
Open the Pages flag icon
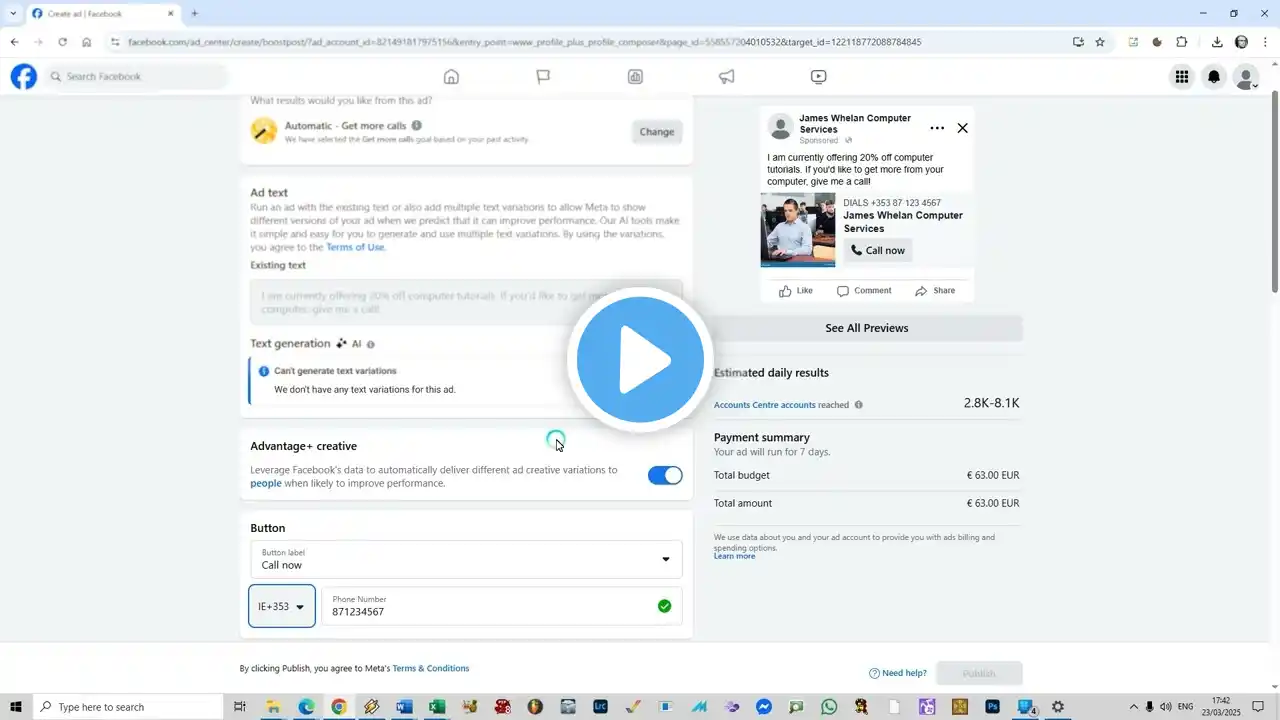point(543,77)
